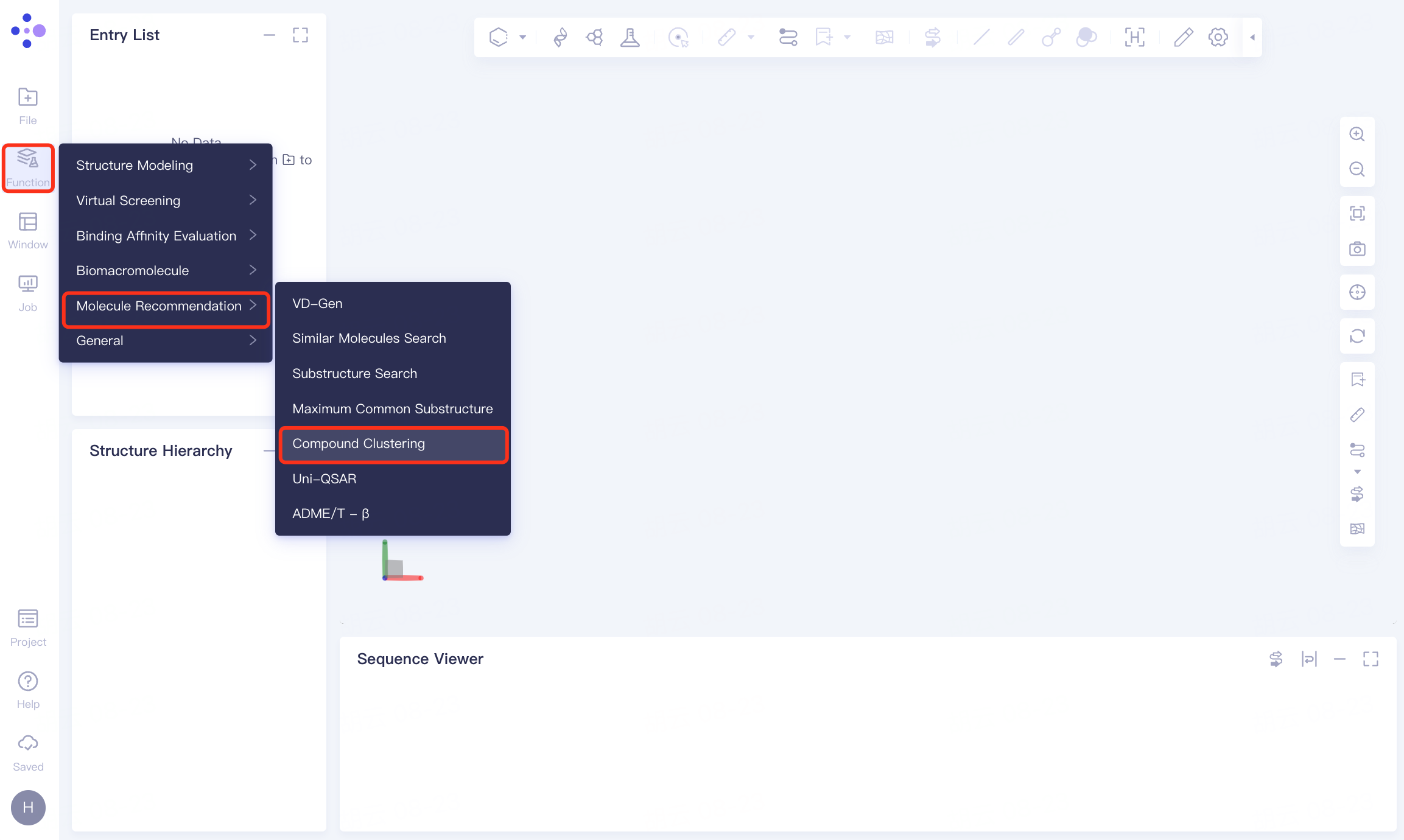Select the pencil editing tool on the toolbar
Image resolution: width=1404 pixels, height=840 pixels.
coord(1184,37)
